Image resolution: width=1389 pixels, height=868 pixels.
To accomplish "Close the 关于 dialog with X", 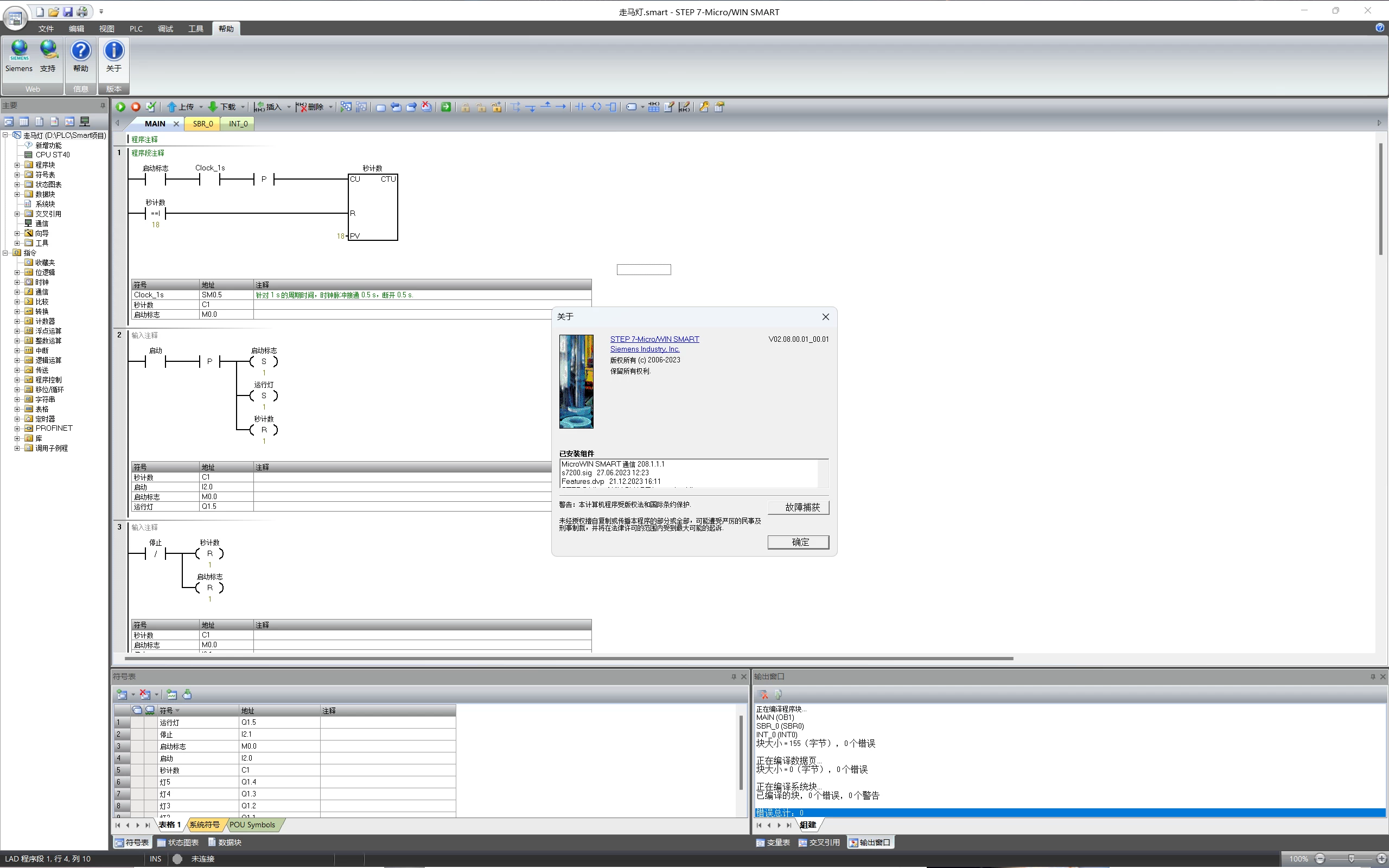I will click(x=825, y=317).
